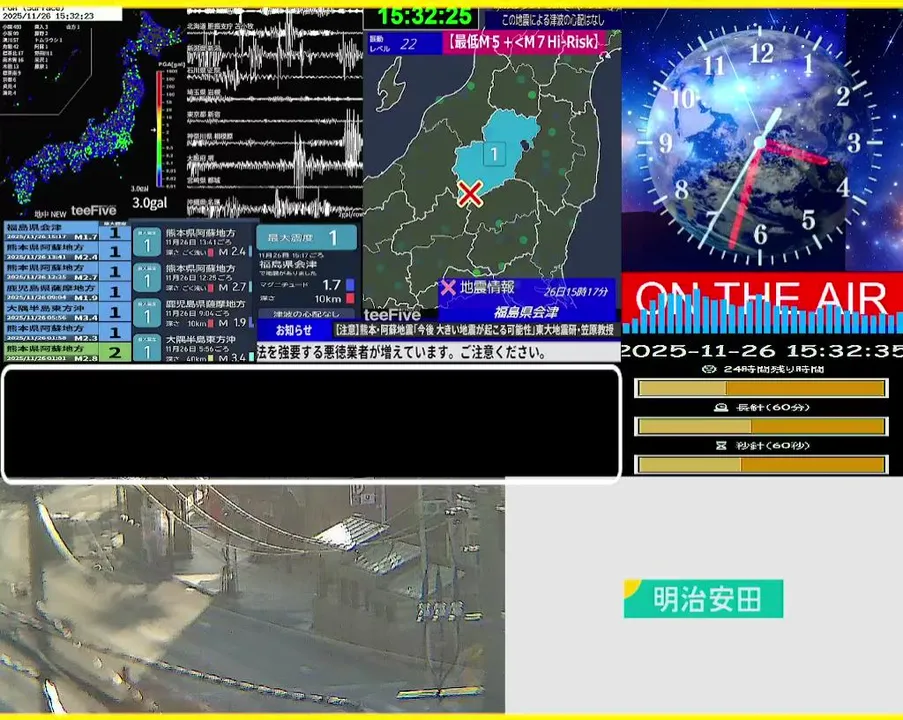Click the green 15:32:25 clock display
This screenshot has height=720, width=903.
tap(424, 17)
